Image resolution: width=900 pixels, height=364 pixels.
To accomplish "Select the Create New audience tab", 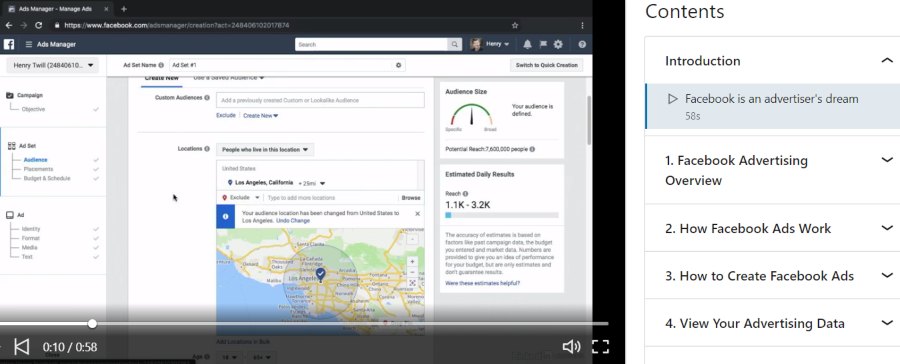I will pyautogui.click(x=161, y=79).
